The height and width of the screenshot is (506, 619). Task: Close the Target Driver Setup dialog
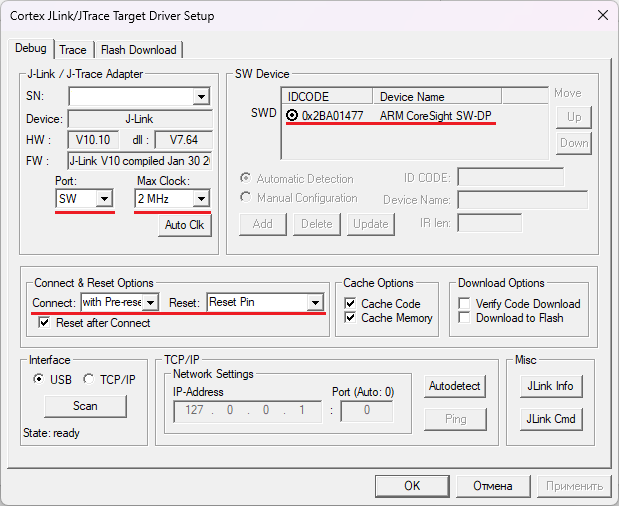(x=602, y=15)
